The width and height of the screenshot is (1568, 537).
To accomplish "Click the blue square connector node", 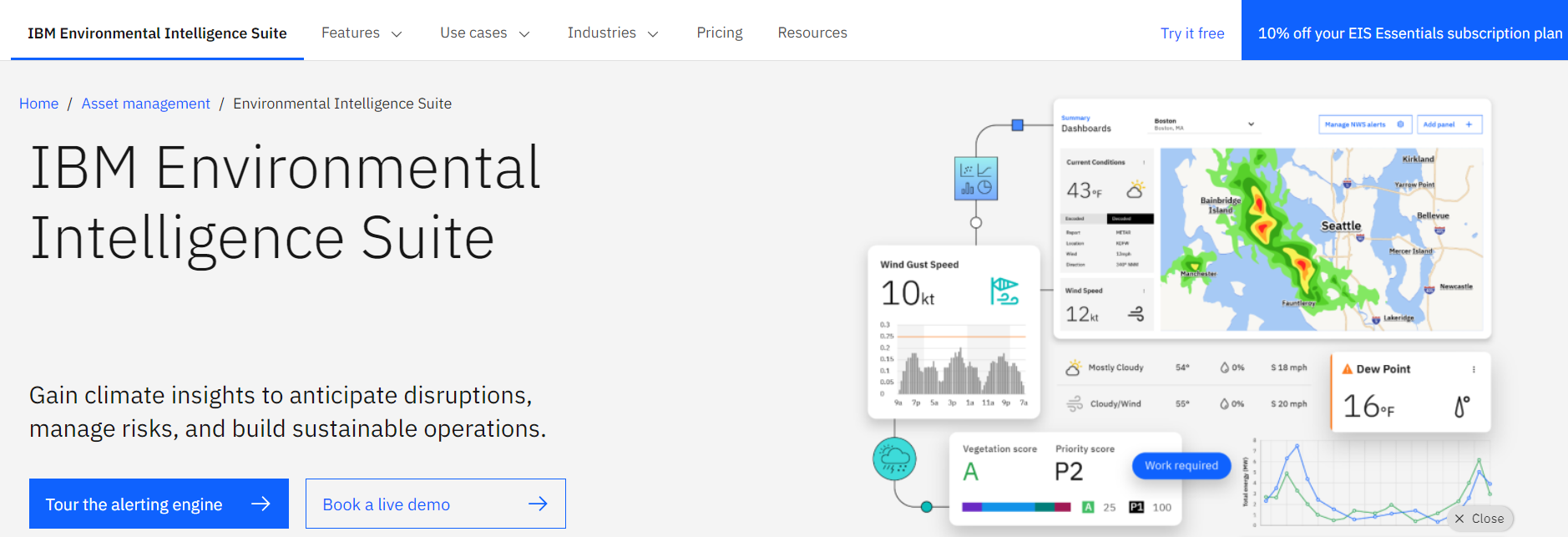I will point(1017,125).
